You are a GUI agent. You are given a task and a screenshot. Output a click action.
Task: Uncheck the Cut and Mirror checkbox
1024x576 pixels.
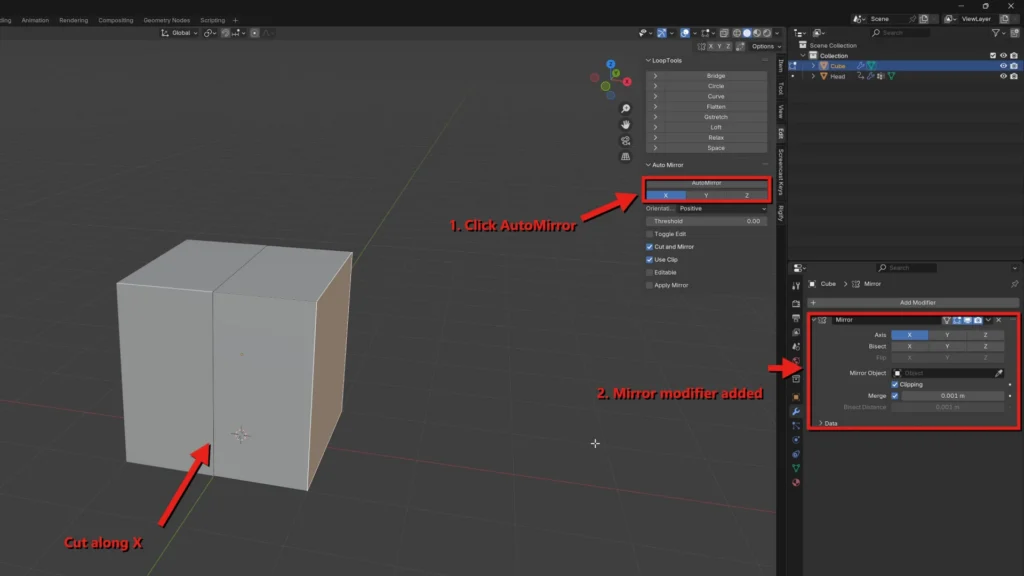(649, 247)
